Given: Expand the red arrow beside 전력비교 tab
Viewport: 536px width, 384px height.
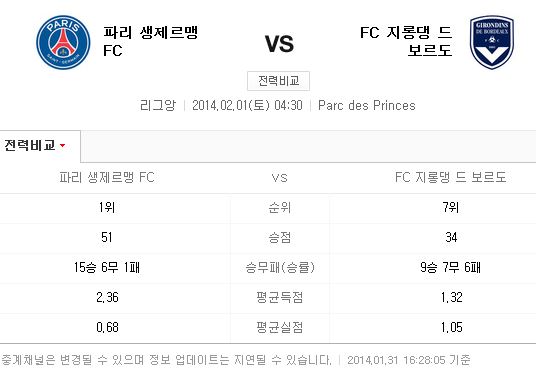Looking at the screenshot, I should click(62, 146).
